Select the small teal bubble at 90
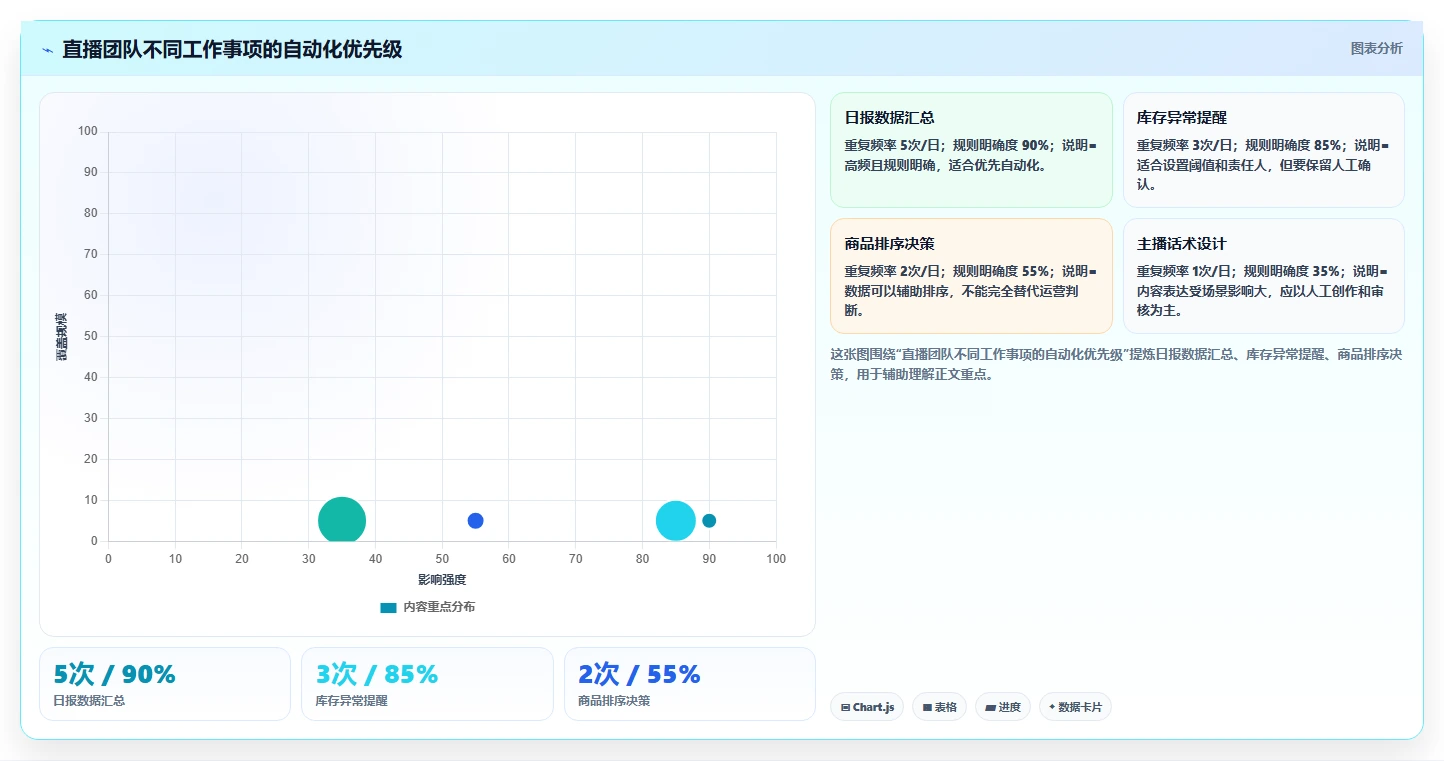This screenshot has width=1444, height=761. (709, 521)
